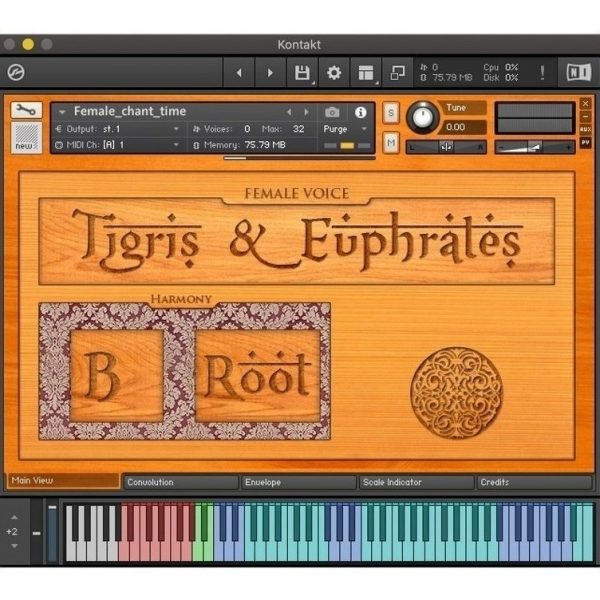Go to previous instrument with left arrow toolbar button
The image size is (600, 600).
[x=239, y=73]
